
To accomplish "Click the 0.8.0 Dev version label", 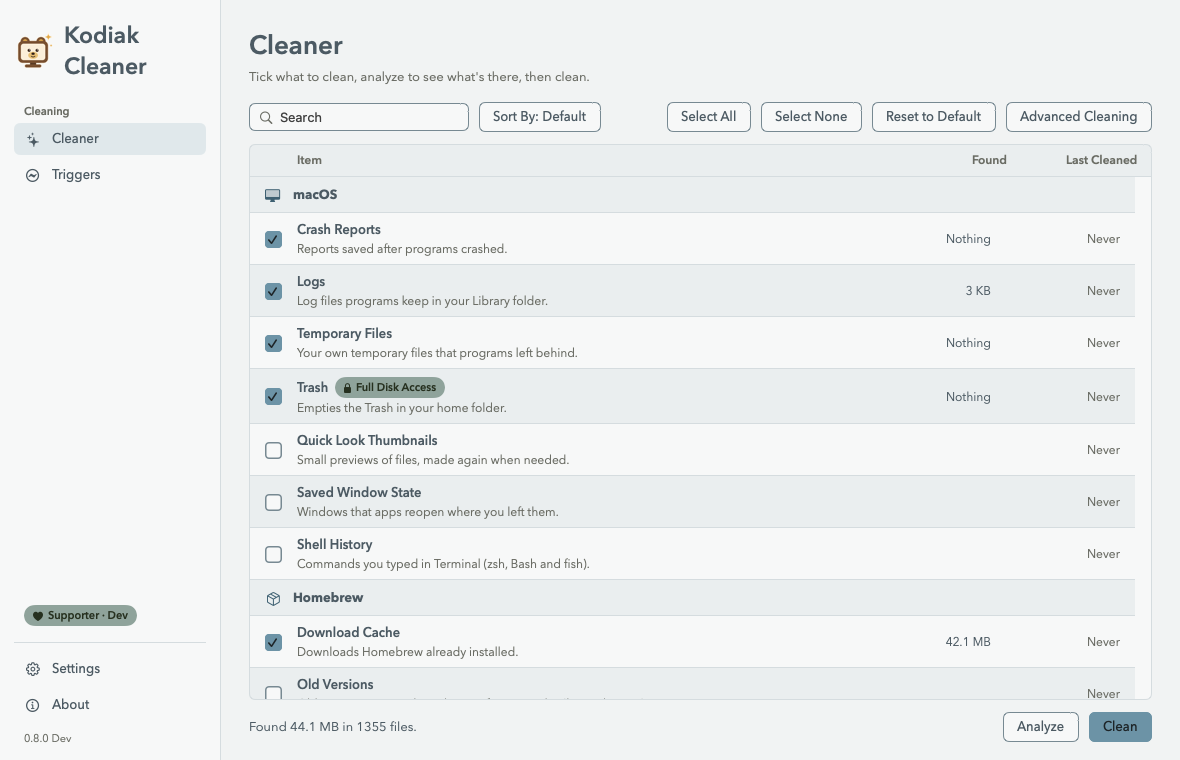I will click(x=47, y=739).
